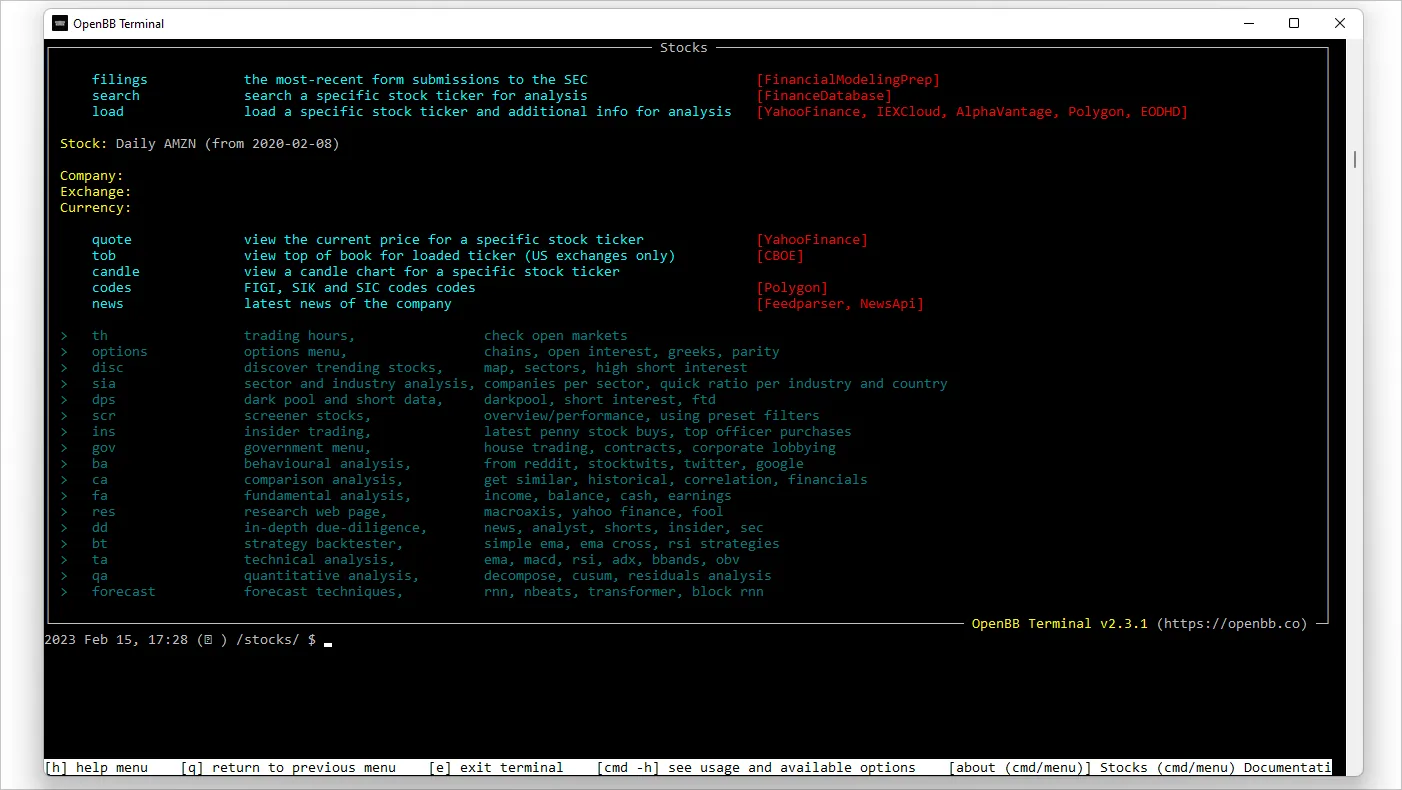Click the 'th' trading hours menu entry
1402x790 pixels.
coord(100,336)
